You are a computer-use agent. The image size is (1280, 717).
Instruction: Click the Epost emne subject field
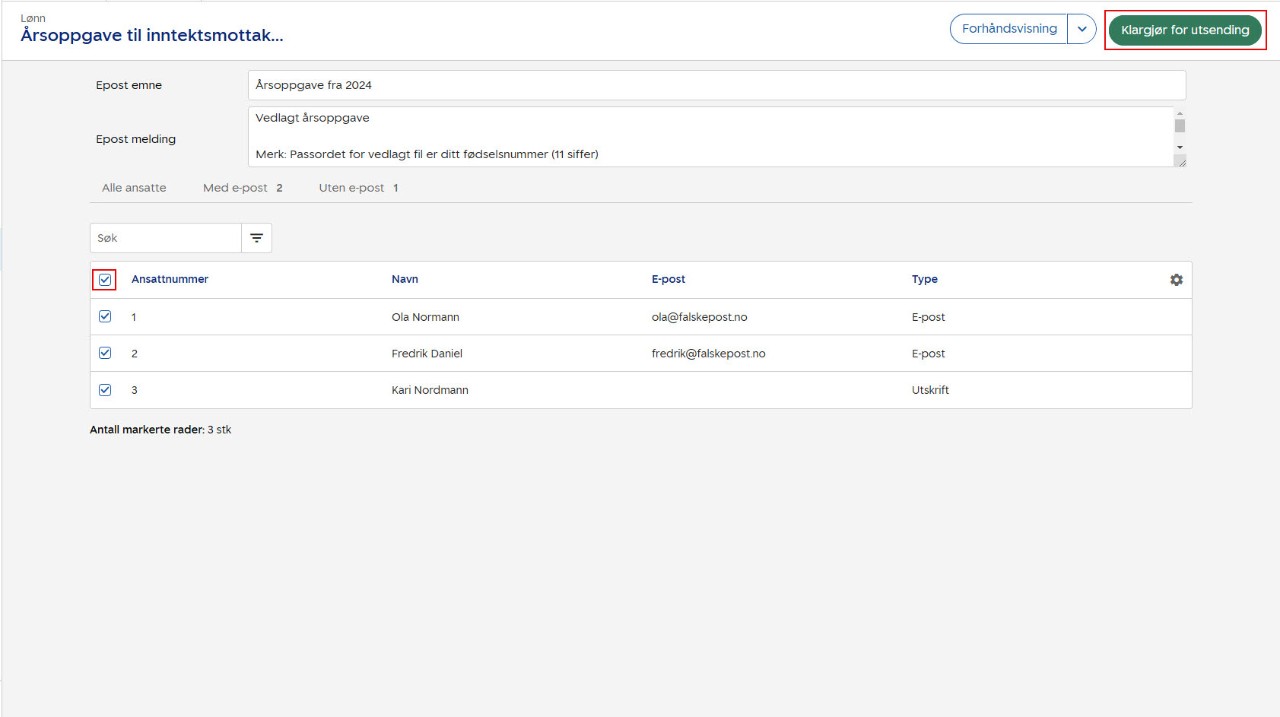500,85
